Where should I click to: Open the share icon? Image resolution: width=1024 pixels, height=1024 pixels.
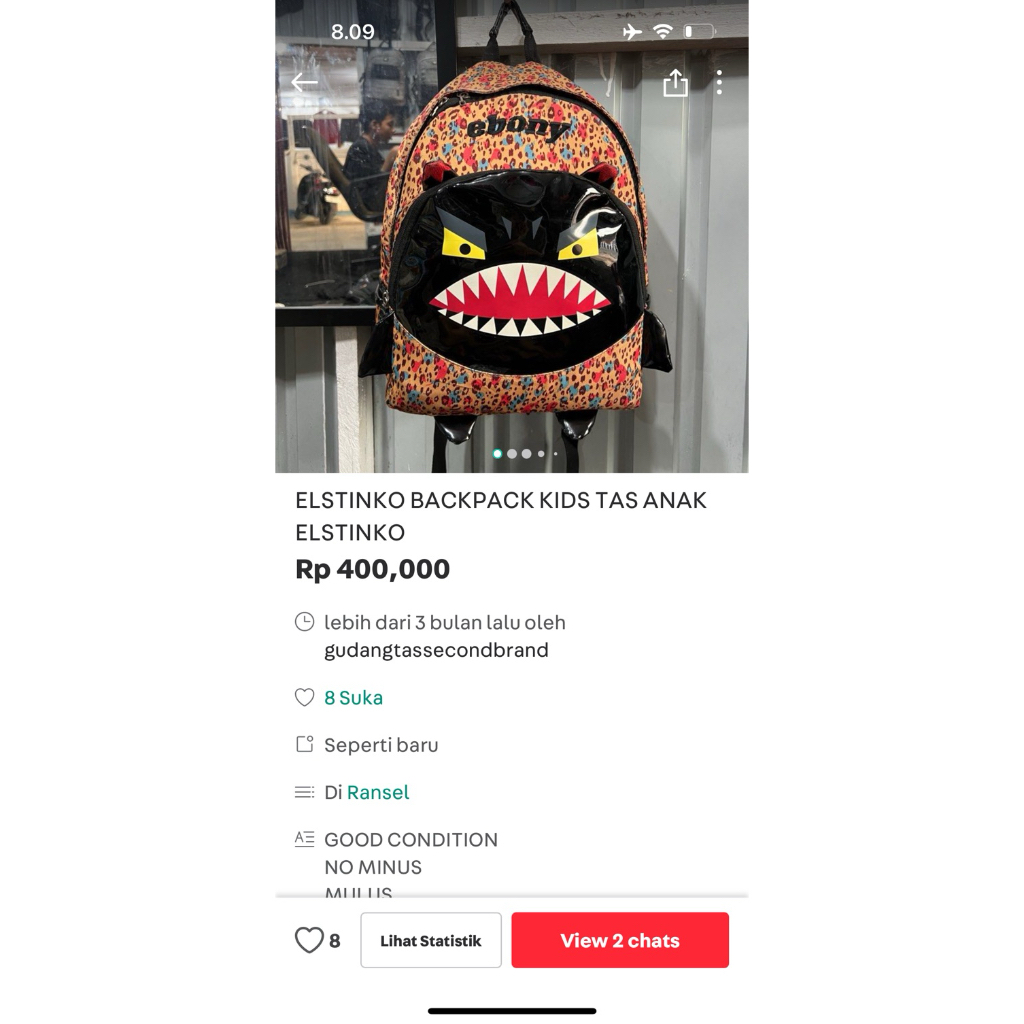675,83
